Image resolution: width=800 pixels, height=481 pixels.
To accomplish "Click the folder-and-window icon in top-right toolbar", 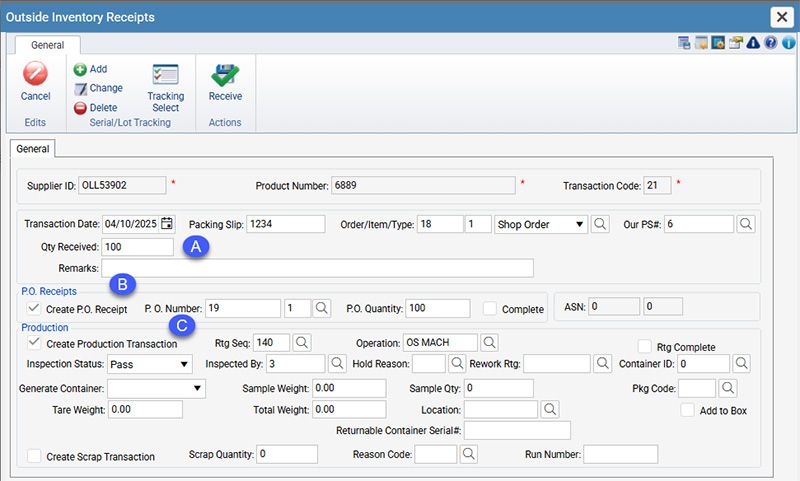I will pos(736,43).
